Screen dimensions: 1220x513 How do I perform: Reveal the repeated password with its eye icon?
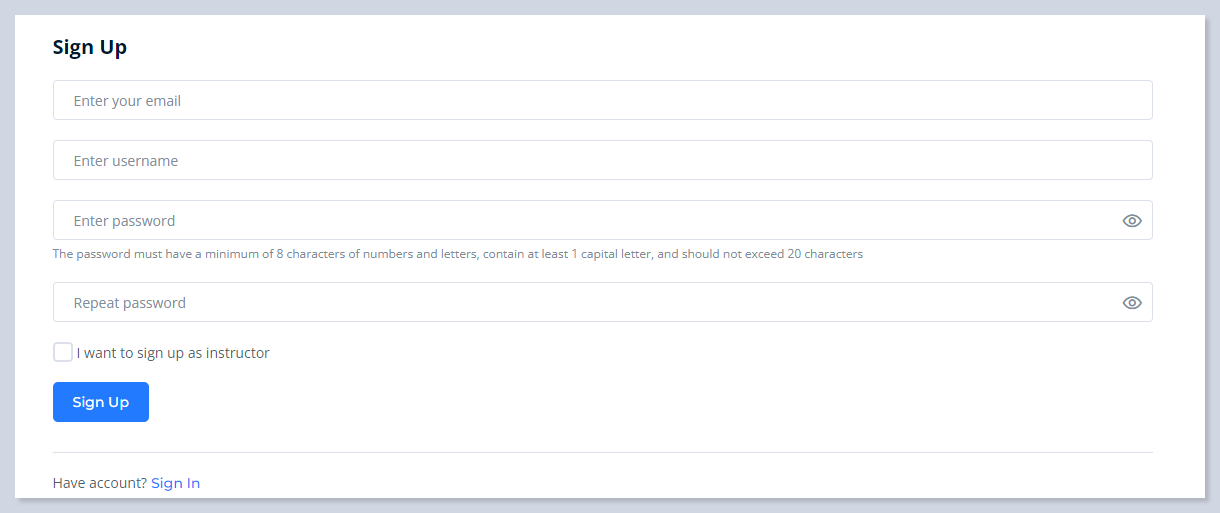1131,303
